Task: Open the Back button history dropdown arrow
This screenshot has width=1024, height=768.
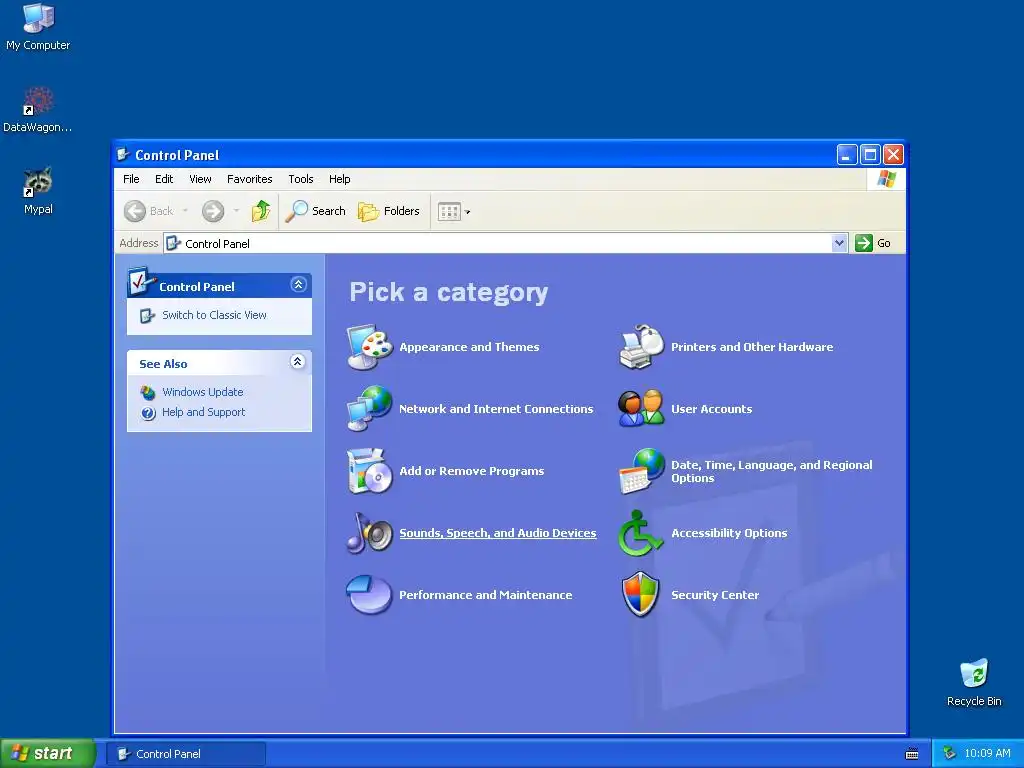Action: [185, 211]
